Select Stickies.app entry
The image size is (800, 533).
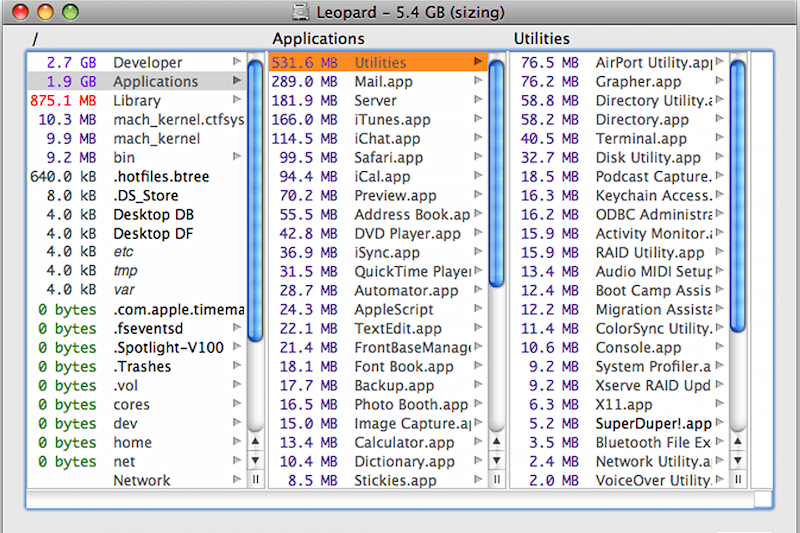378,480
